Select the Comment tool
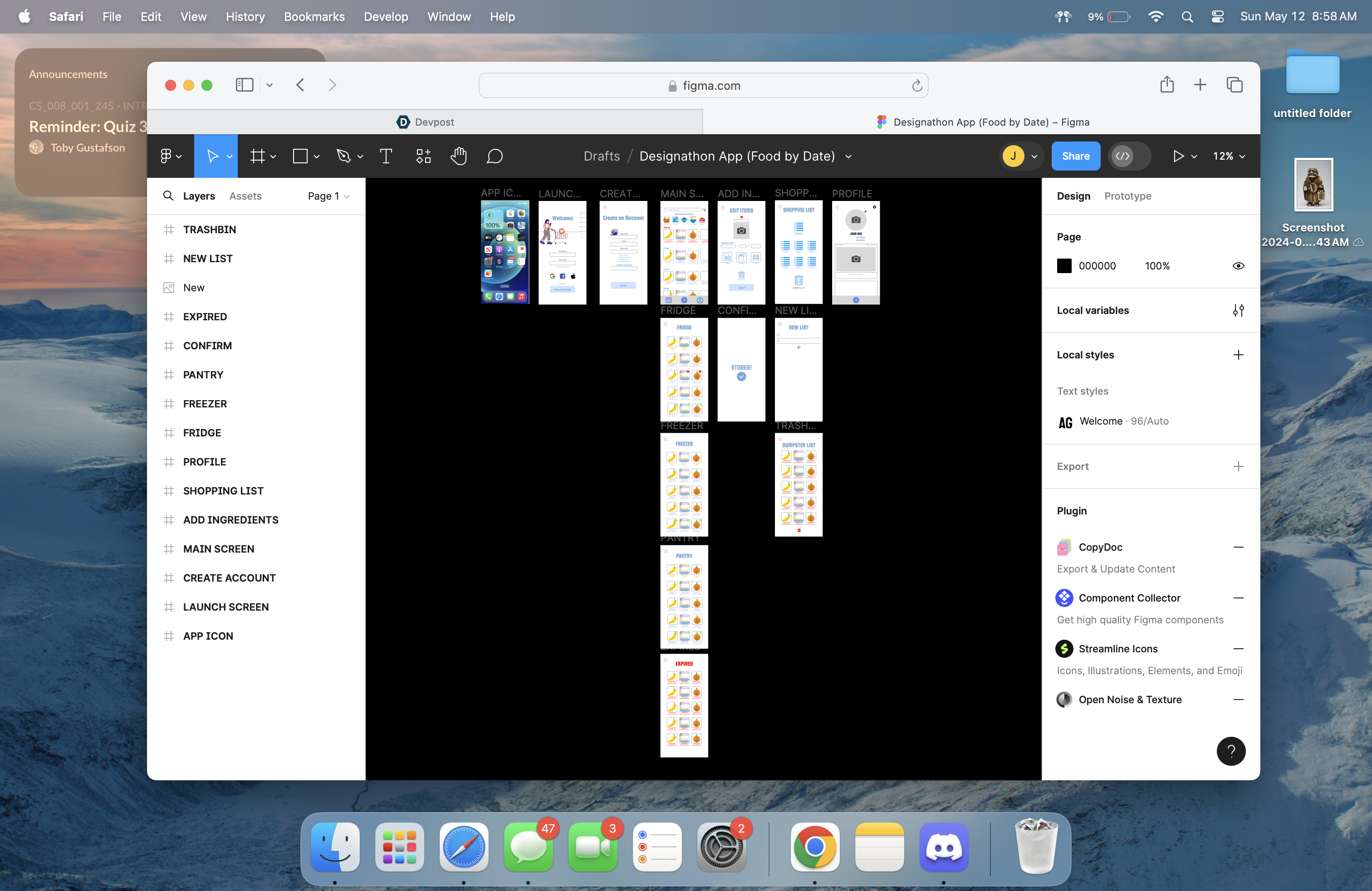This screenshot has height=891, width=1372. (x=495, y=156)
